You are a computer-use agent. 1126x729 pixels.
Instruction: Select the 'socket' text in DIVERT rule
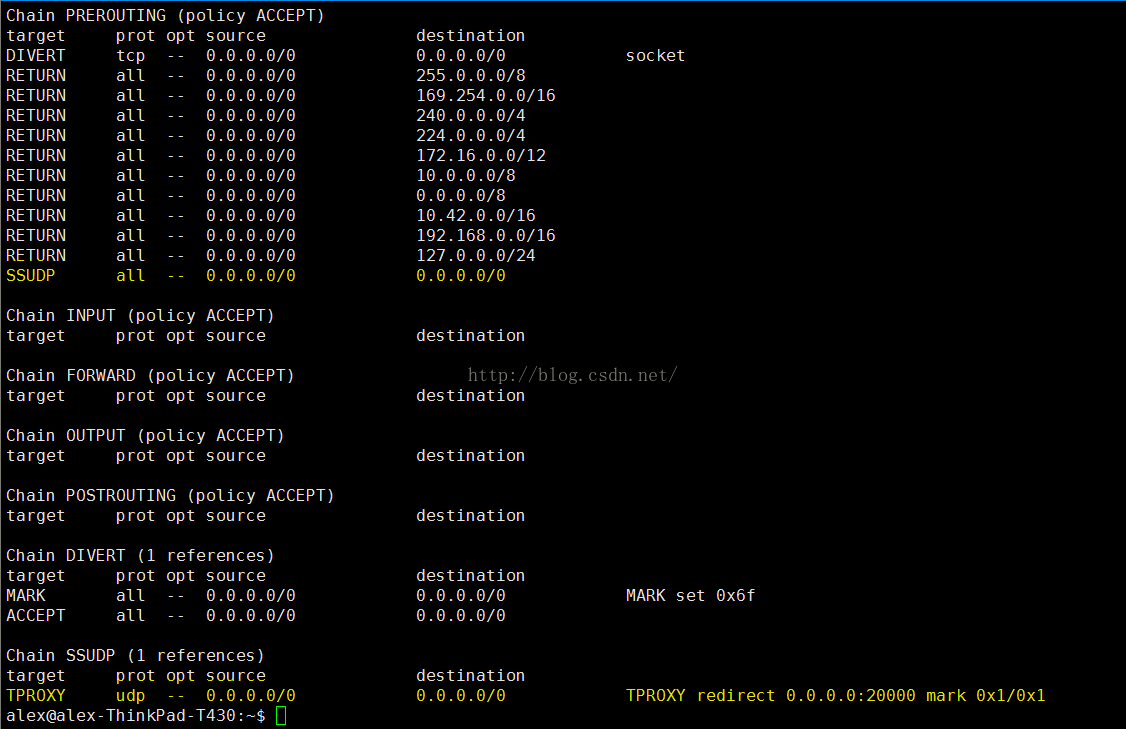click(655, 56)
